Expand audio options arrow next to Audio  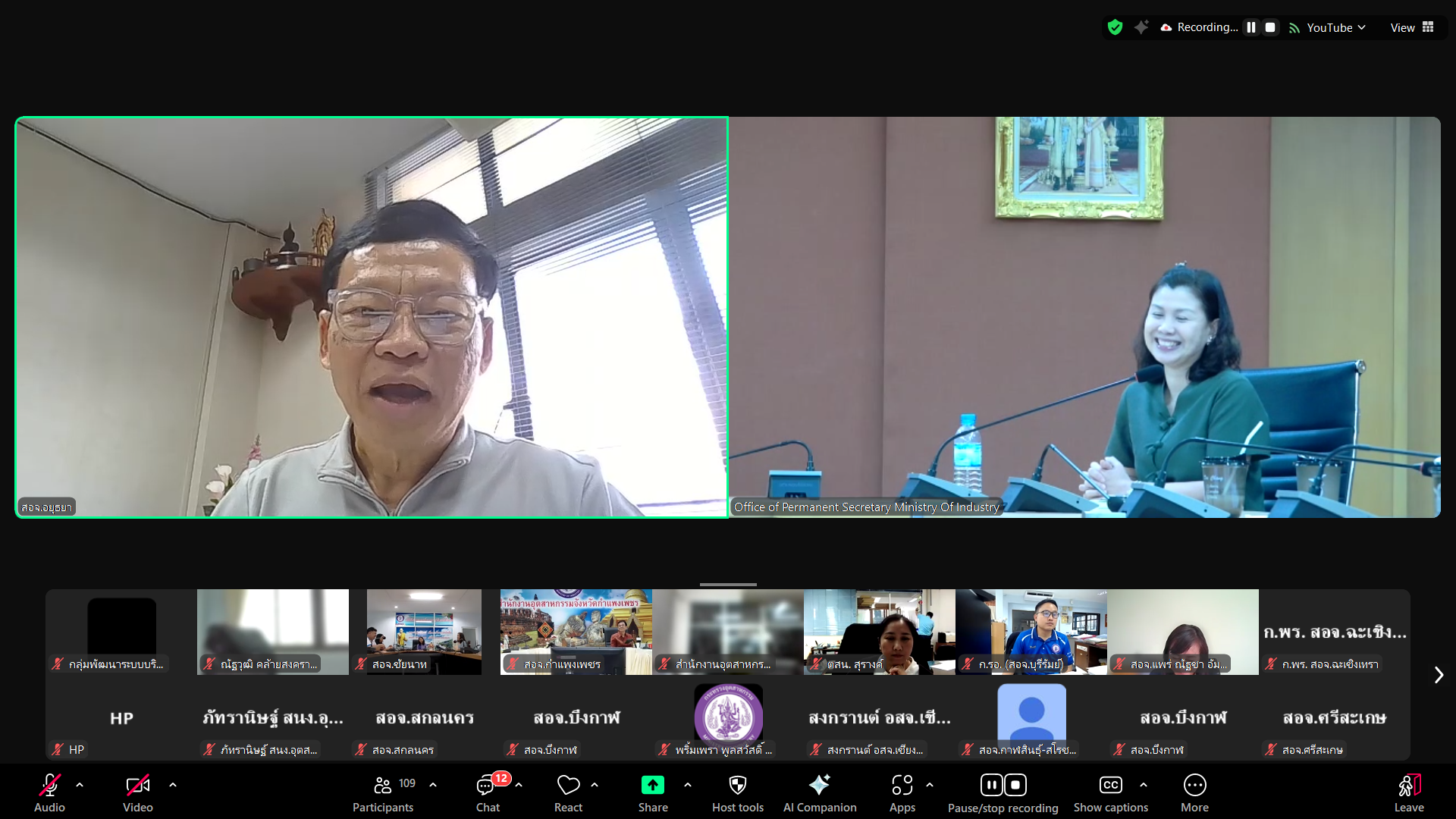click(80, 785)
